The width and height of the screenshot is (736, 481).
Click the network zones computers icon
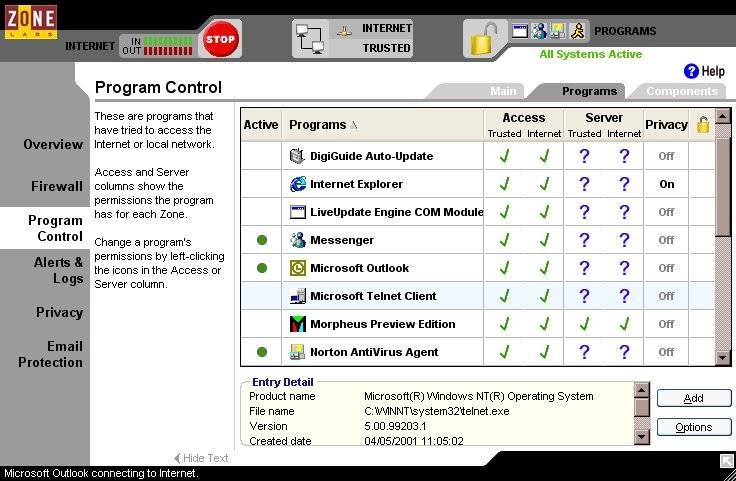(310, 39)
